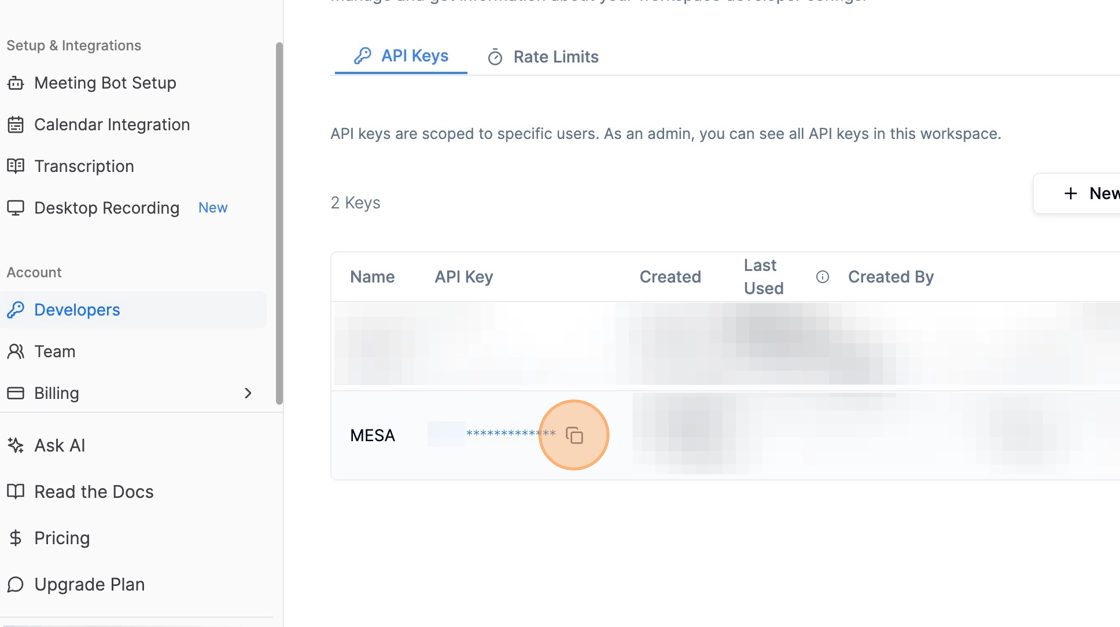This screenshot has height=627, width=1120.
Task: Select the API Keys tab
Action: 401,56
